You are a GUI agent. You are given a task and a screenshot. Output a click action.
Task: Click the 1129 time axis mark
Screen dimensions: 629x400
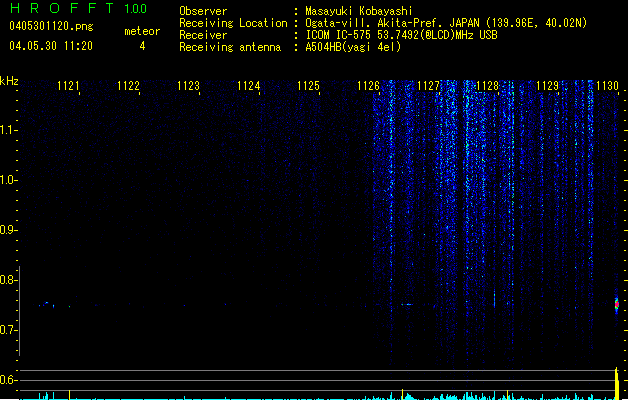coord(548,86)
